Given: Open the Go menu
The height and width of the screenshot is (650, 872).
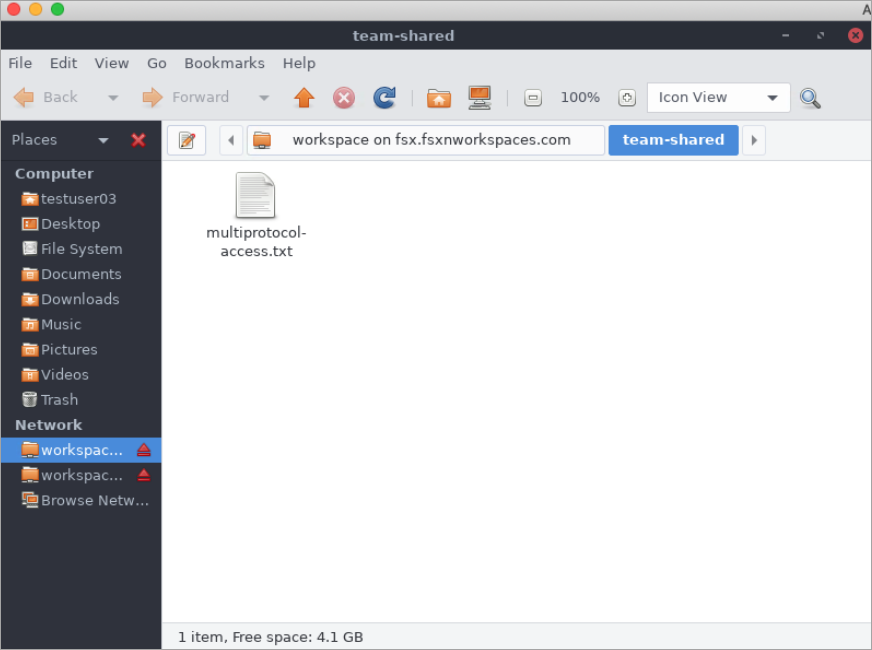Looking at the screenshot, I should tap(156, 63).
